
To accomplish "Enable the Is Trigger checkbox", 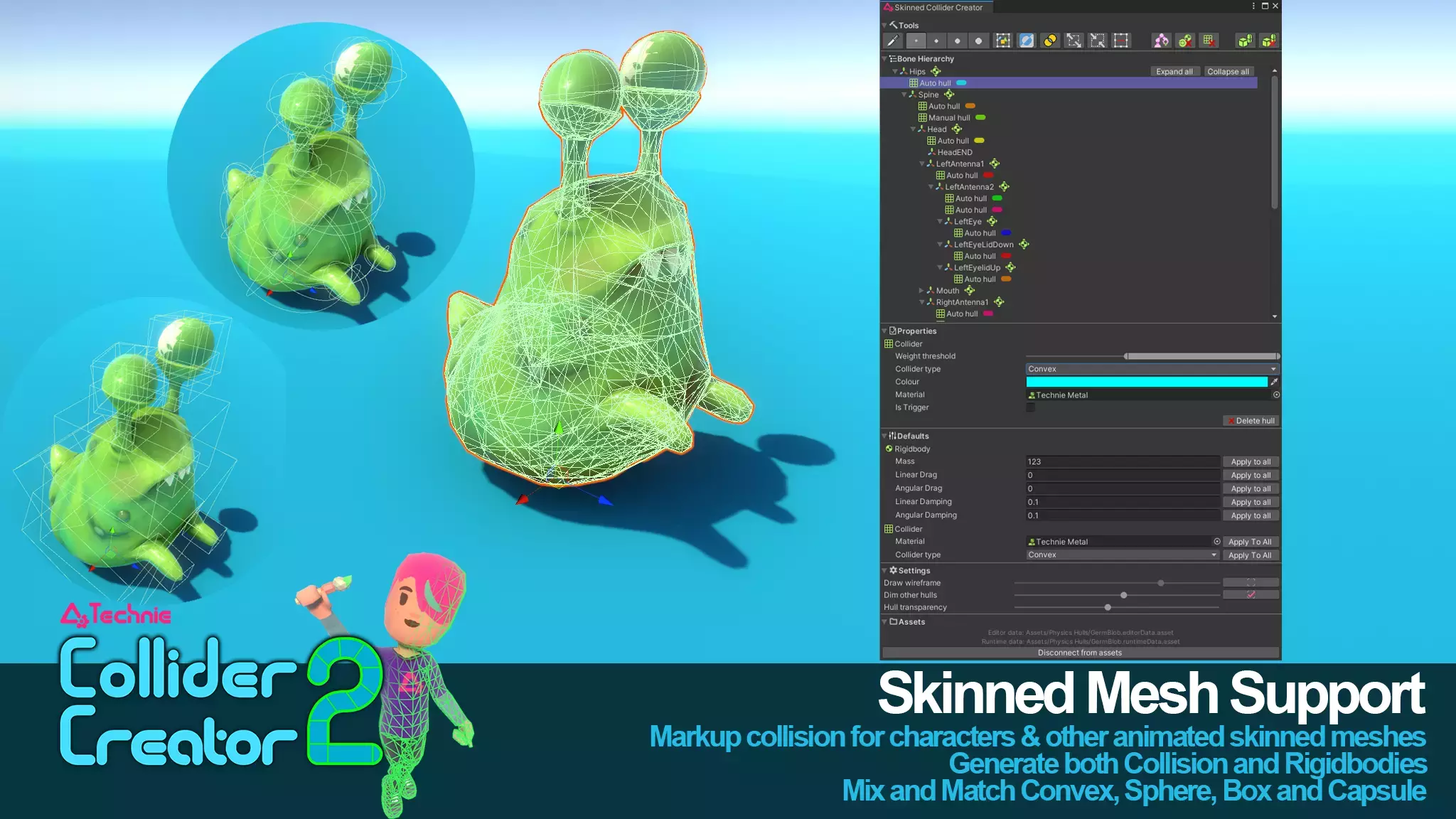I will click(1030, 408).
